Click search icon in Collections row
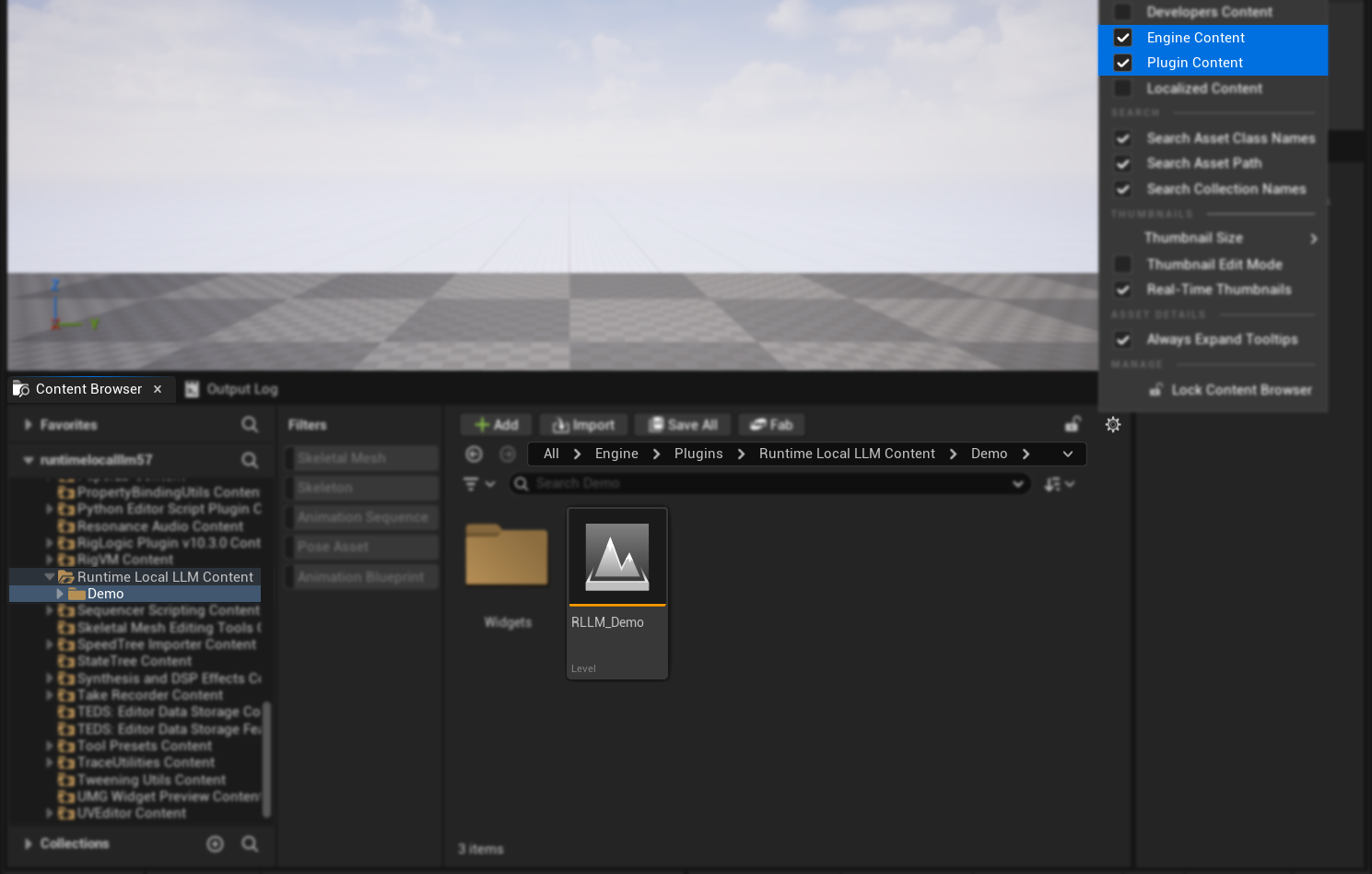This screenshot has width=1372, height=874. coord(250,844)
